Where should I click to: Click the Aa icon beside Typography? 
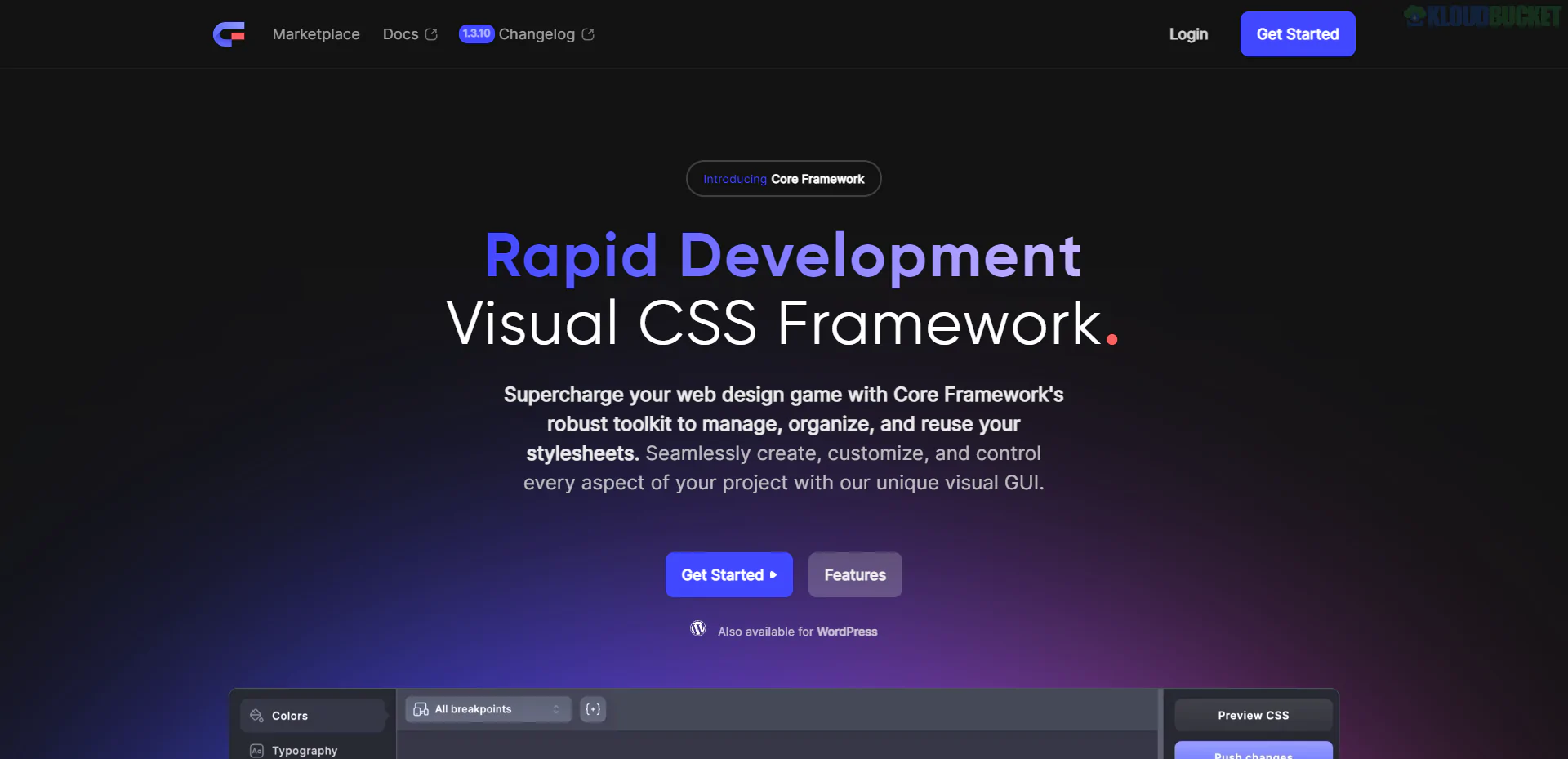tap(256, 750)
